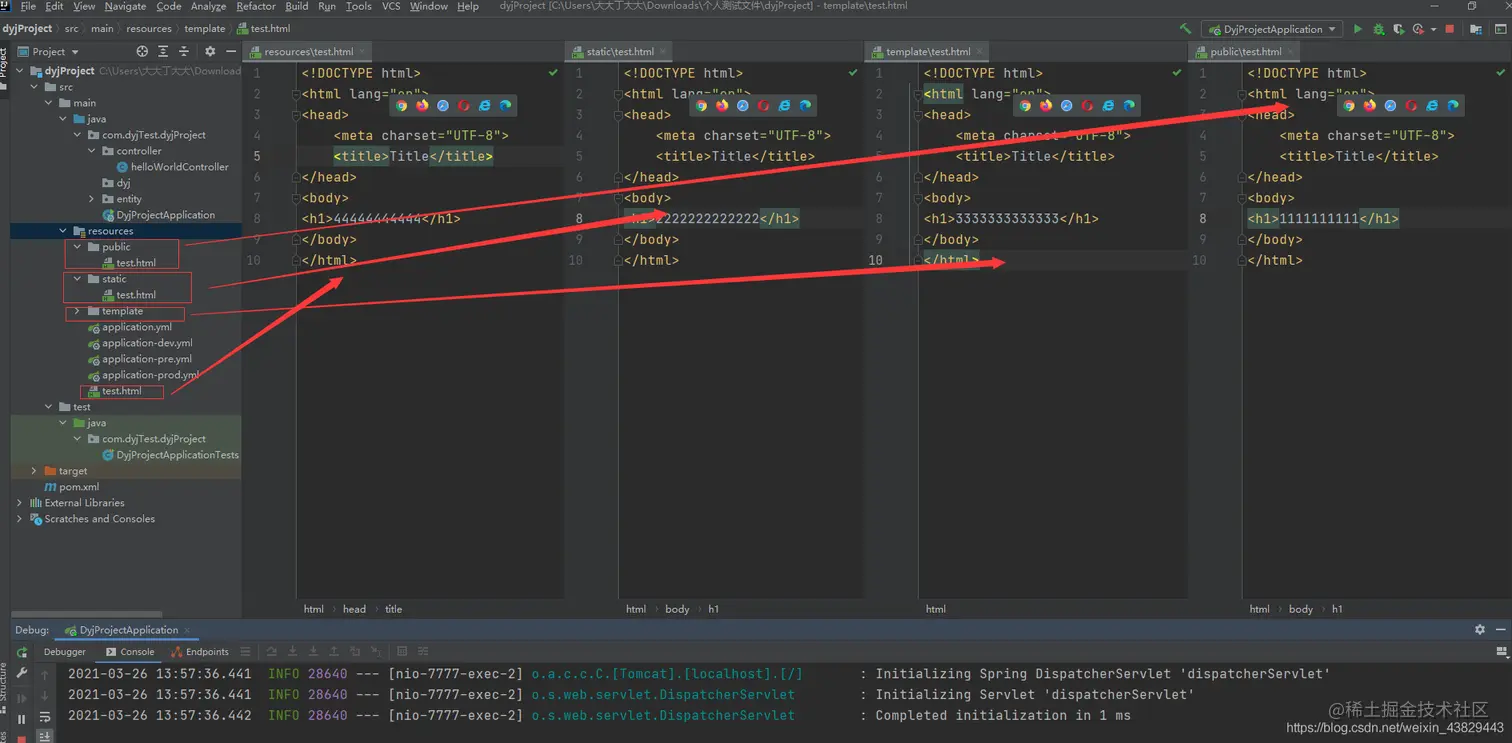Expand the template folder node
The height and width of the screenshot is (743, 1512).
click(77, 311)
